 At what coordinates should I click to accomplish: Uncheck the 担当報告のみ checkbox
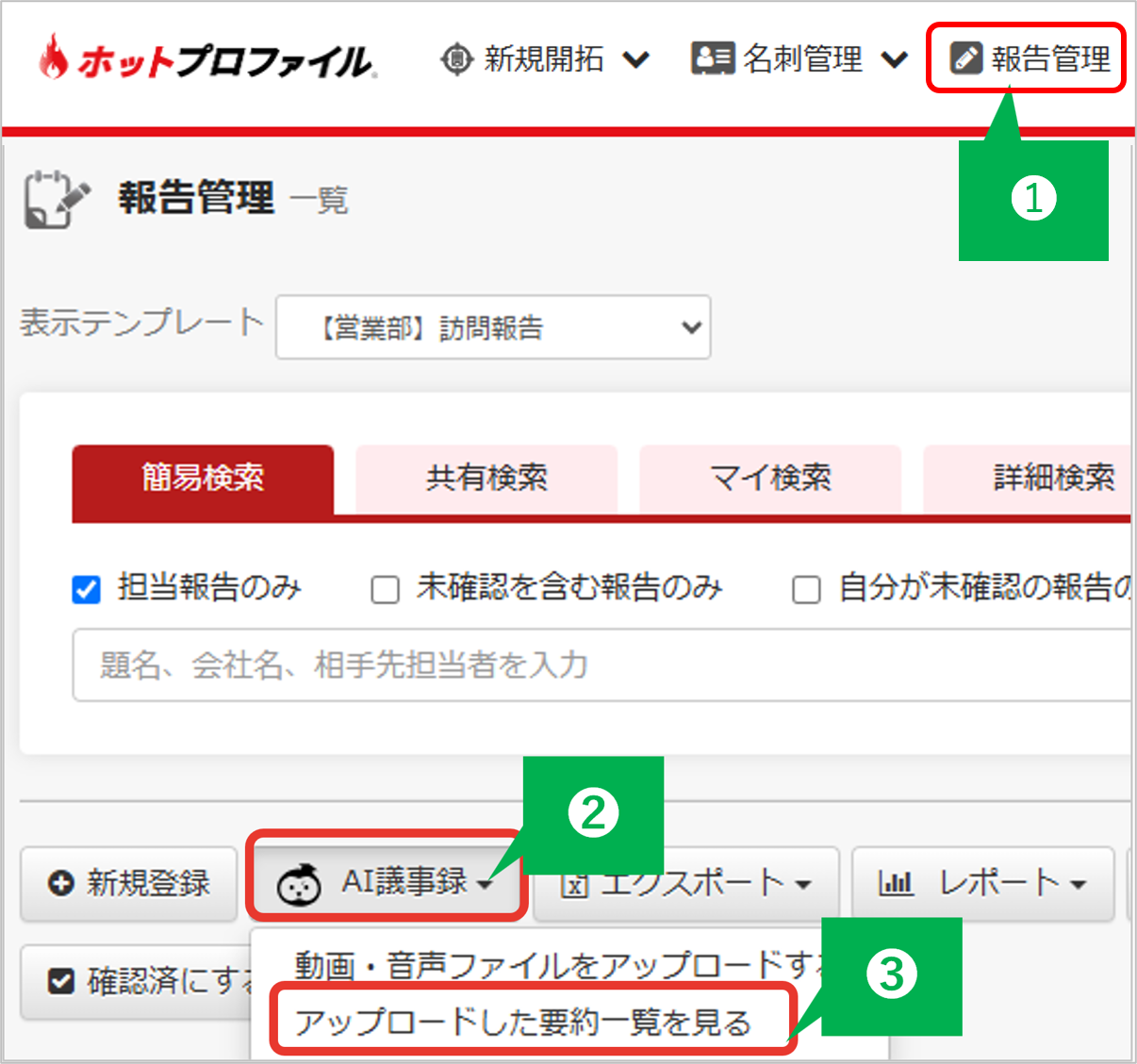click(87, 590)
